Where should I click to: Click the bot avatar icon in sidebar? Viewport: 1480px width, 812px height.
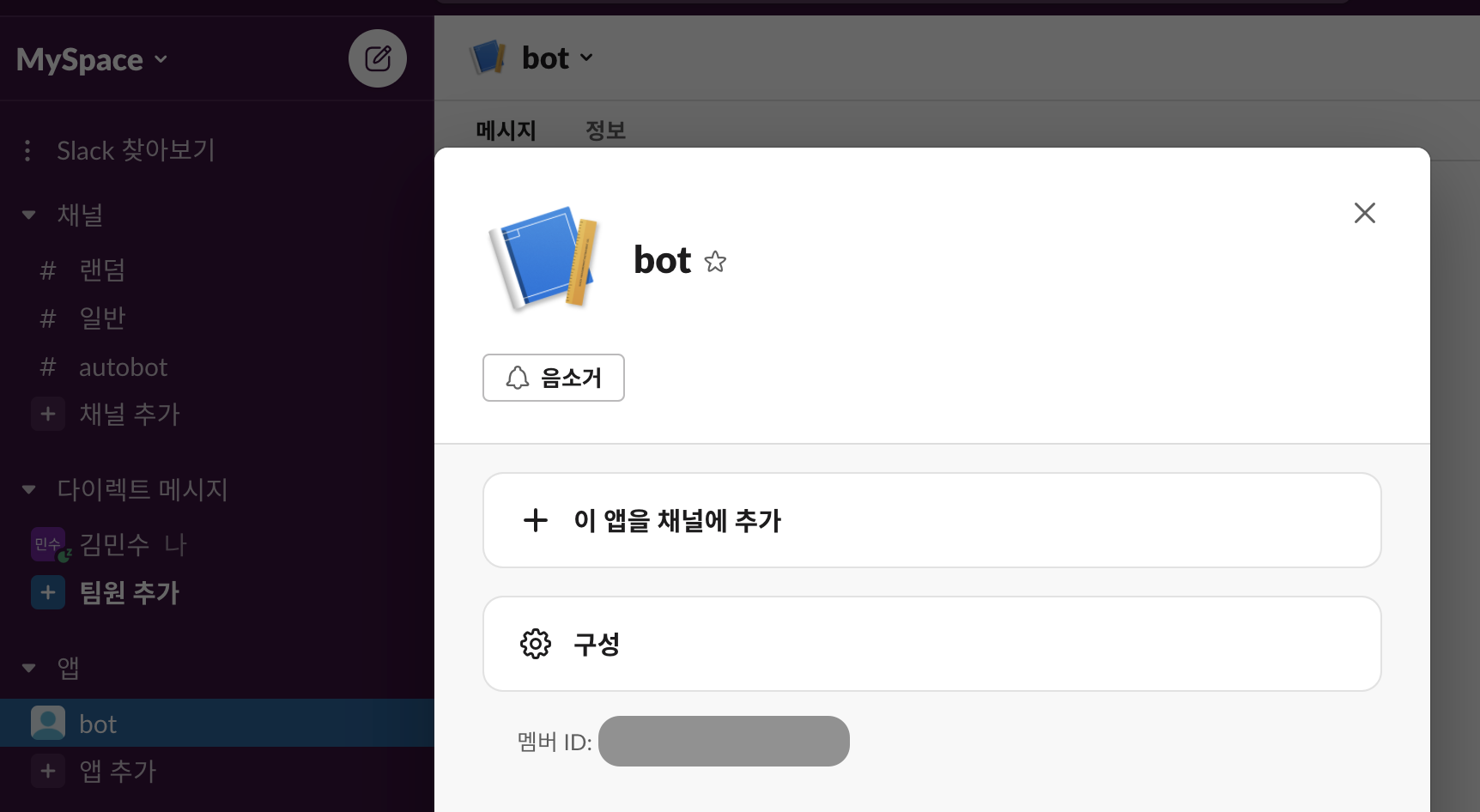tap(48, 723)
